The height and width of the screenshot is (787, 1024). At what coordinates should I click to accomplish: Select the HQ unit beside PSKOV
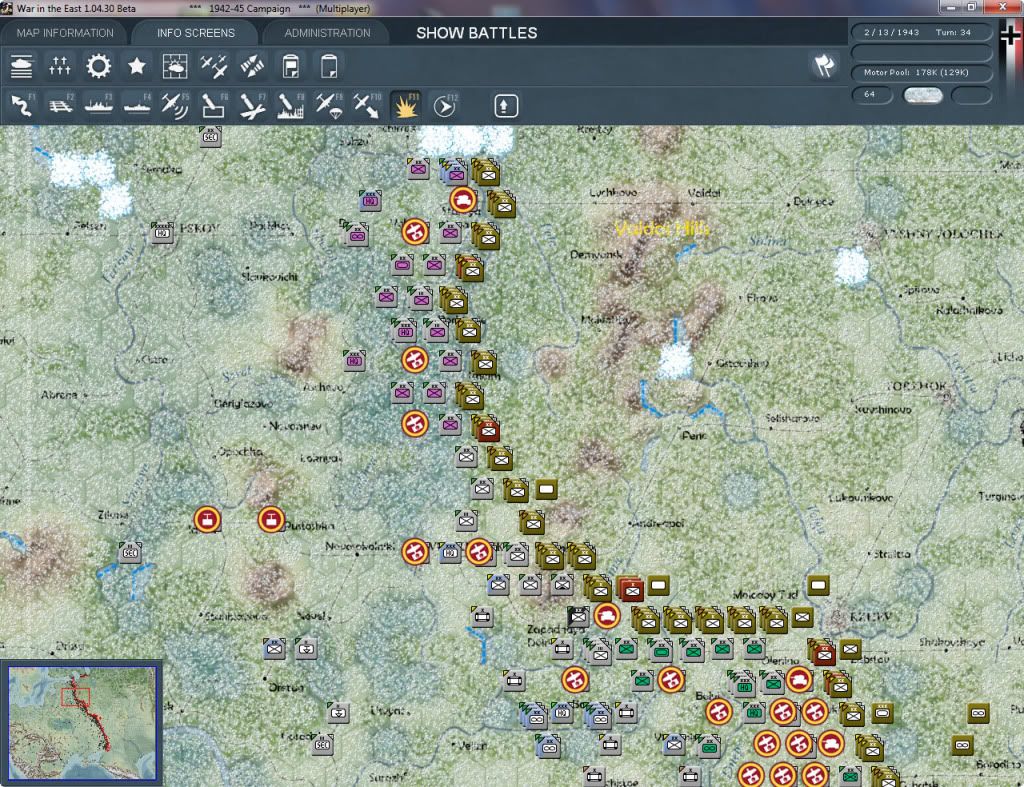[x=162, y=232]
